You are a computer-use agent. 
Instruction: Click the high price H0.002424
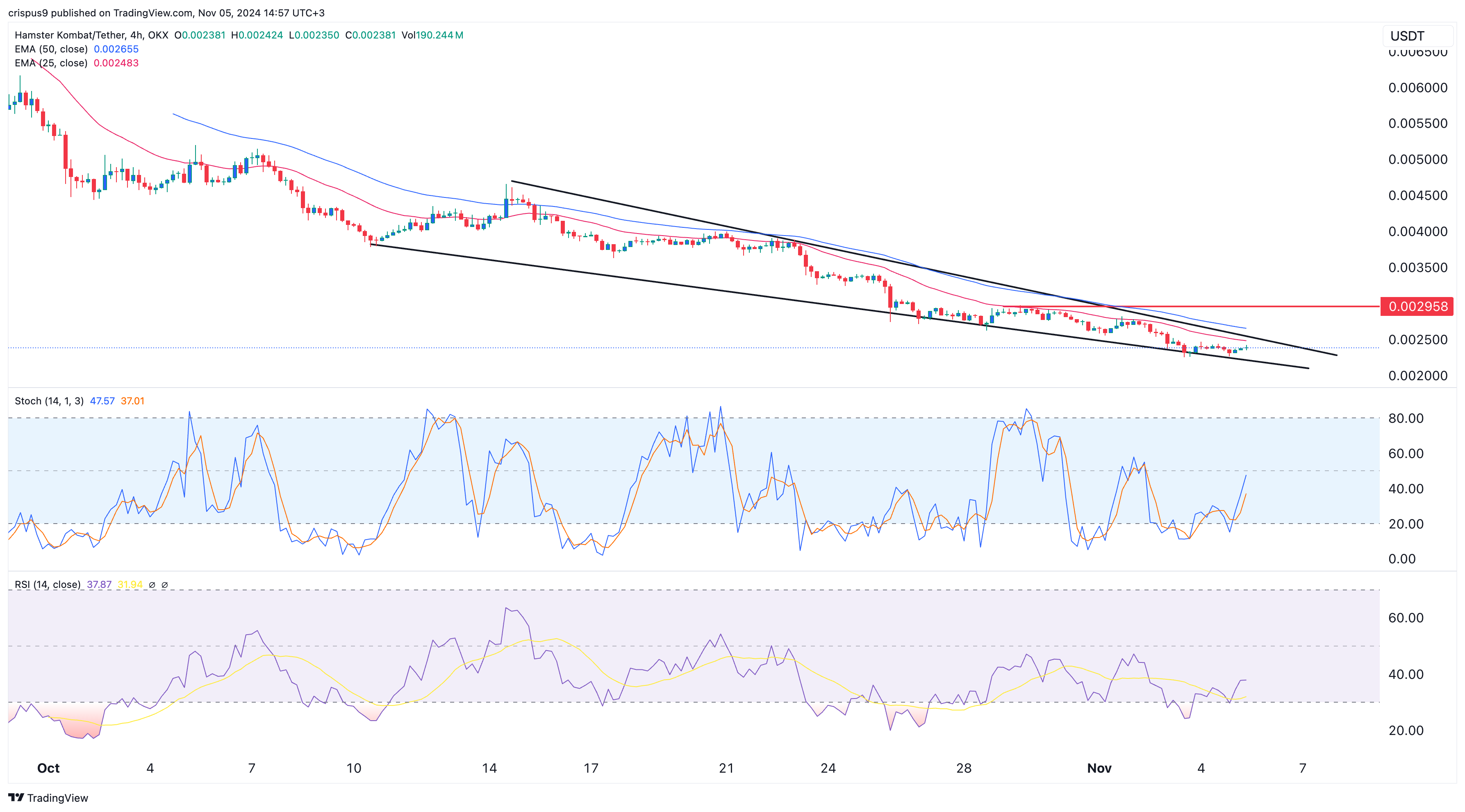257,35
